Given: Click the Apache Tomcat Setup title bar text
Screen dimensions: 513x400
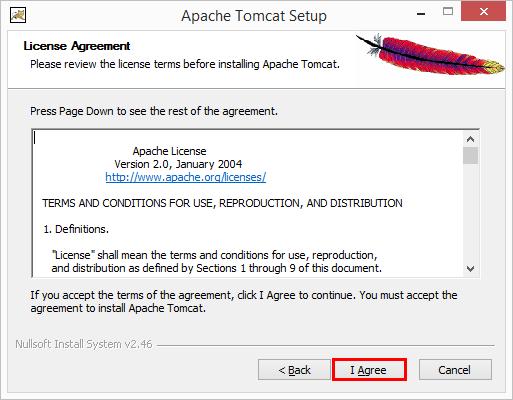Looking at the screenshot, I should coord(254,16).
